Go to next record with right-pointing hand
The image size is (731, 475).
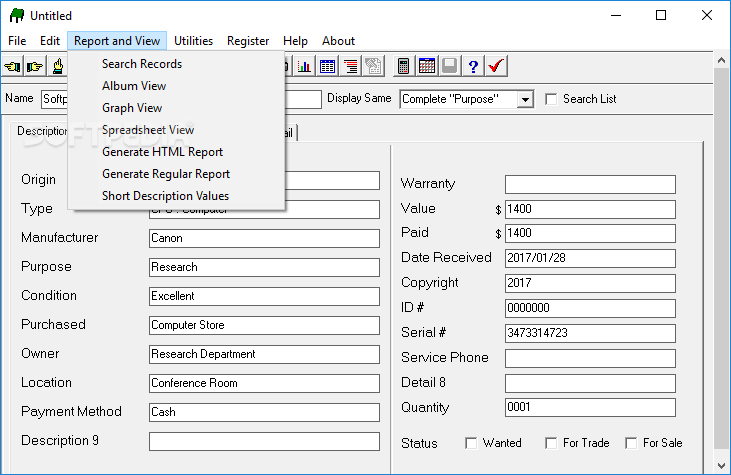click(x=35, y=67)
